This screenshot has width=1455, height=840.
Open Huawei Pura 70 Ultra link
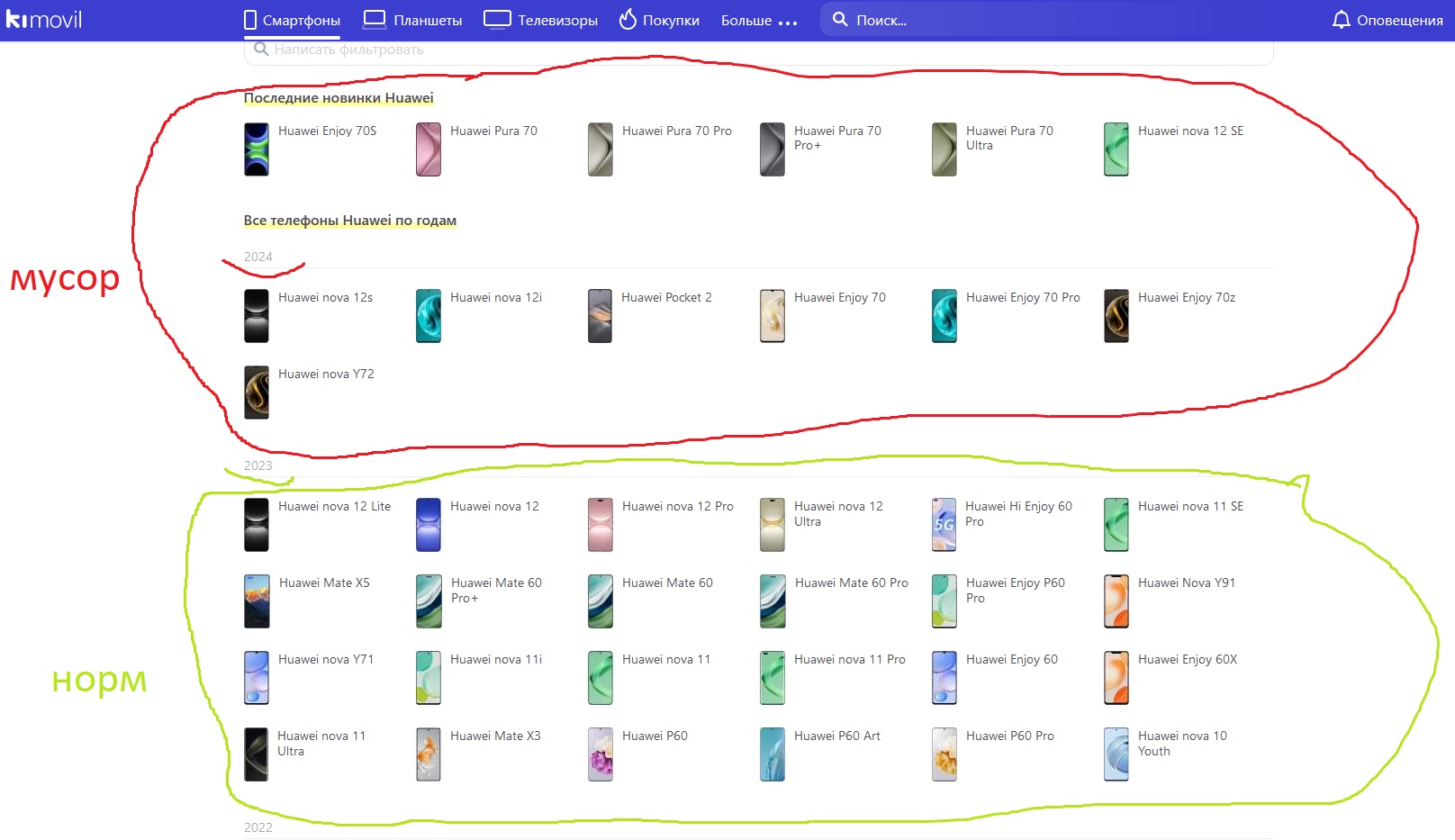pos(1009,138)
